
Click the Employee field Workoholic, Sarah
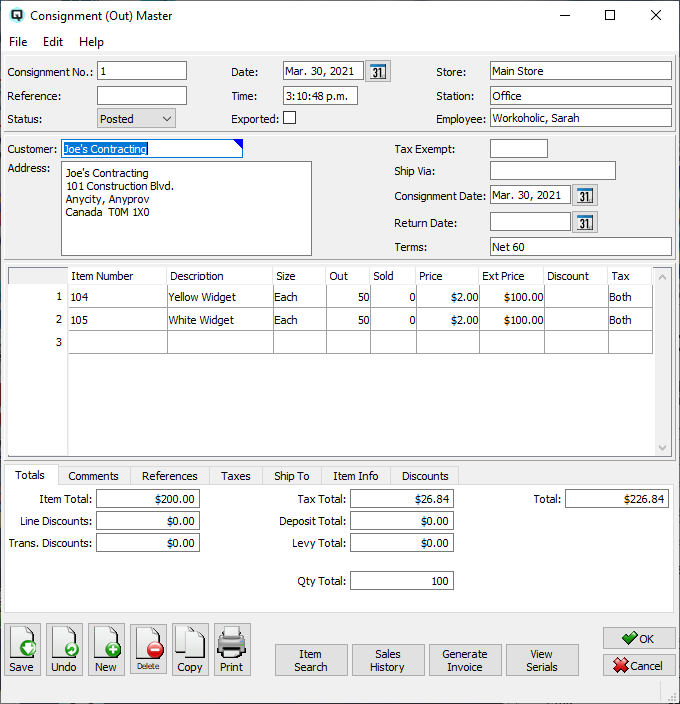click(x=581, y=118)
